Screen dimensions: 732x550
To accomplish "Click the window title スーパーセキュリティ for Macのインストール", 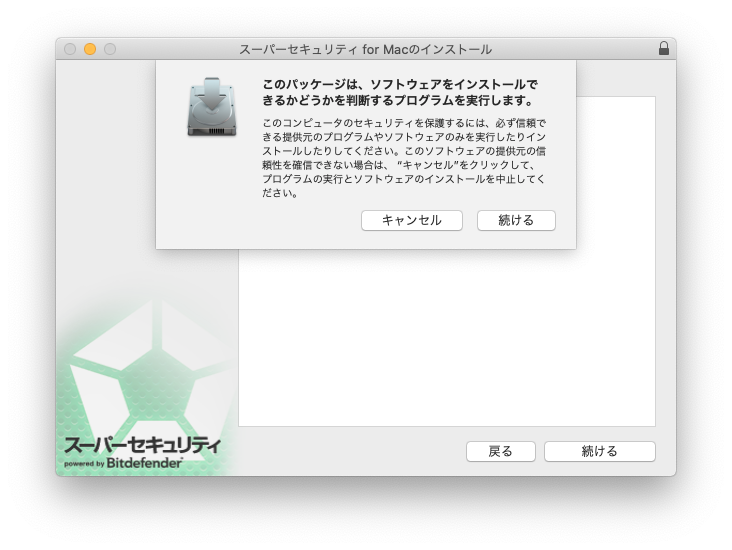I will [x=365, y=49].
